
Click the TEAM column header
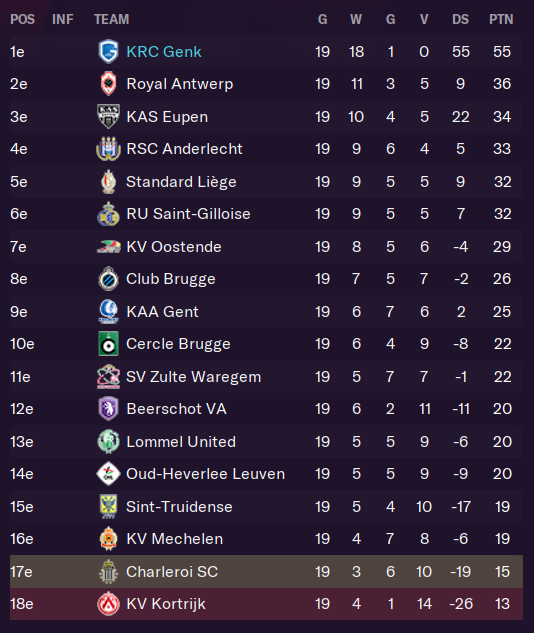112,19
